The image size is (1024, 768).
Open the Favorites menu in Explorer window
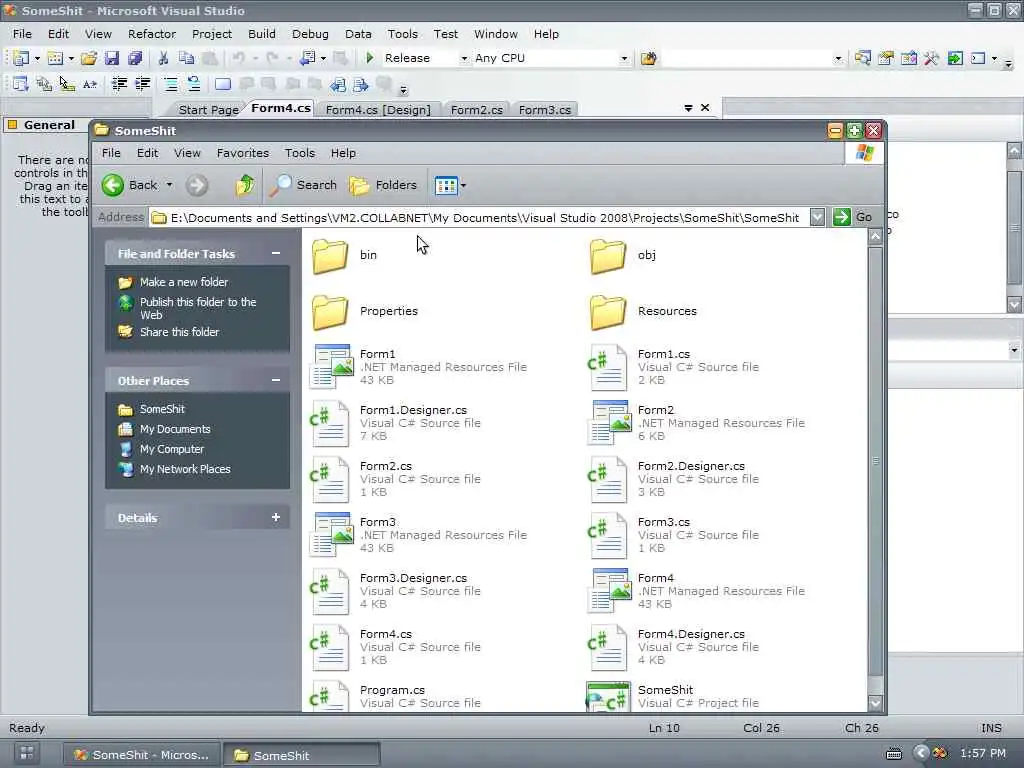coord(243,153)
